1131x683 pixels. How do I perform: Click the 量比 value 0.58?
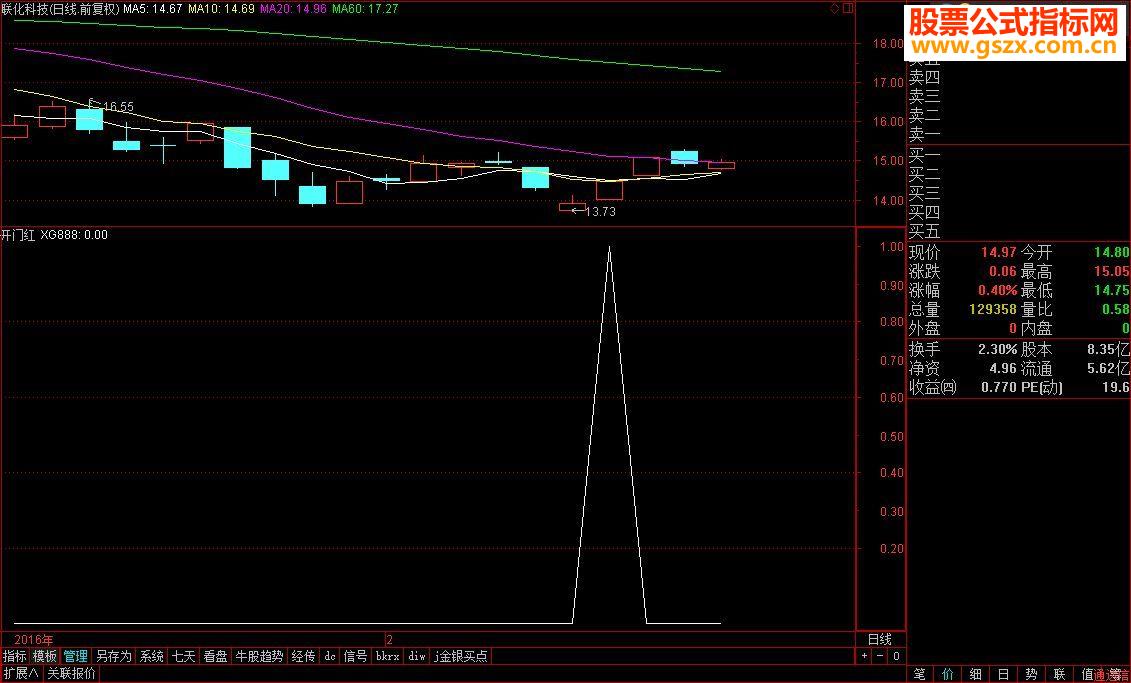coord(1116,309)
